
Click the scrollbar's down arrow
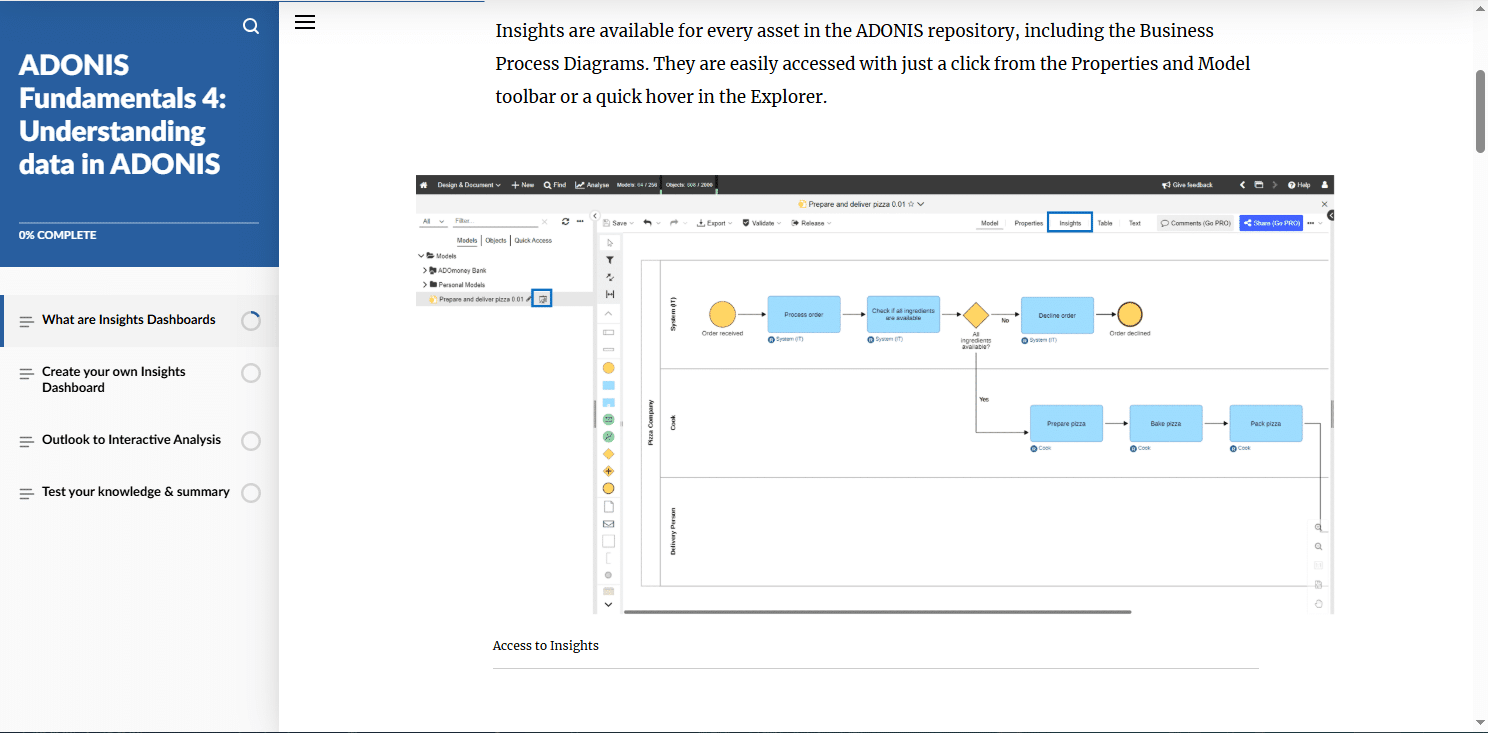click(x=1481, y=723)
